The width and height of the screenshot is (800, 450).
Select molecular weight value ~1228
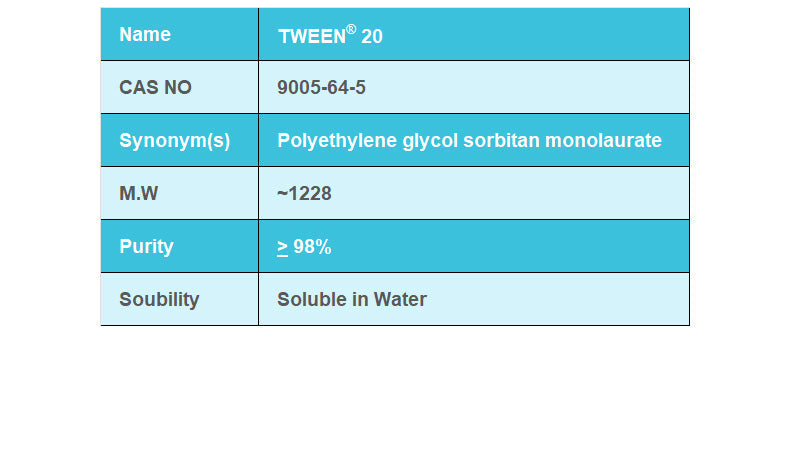[304, 194]
